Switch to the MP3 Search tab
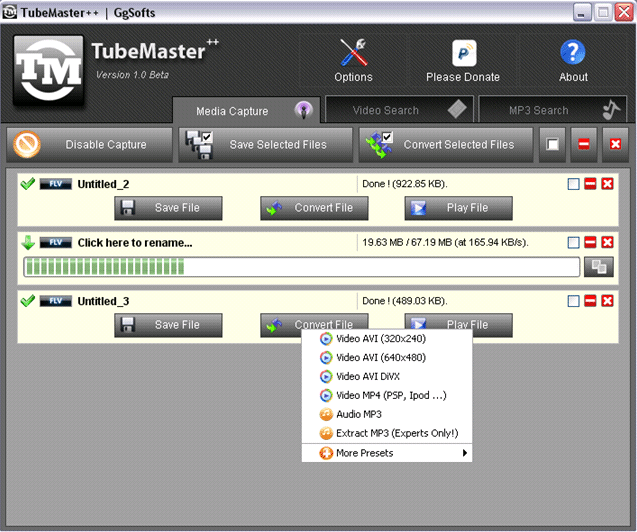The height and width of the screenshot is (532, 637). tap(552, 110)
